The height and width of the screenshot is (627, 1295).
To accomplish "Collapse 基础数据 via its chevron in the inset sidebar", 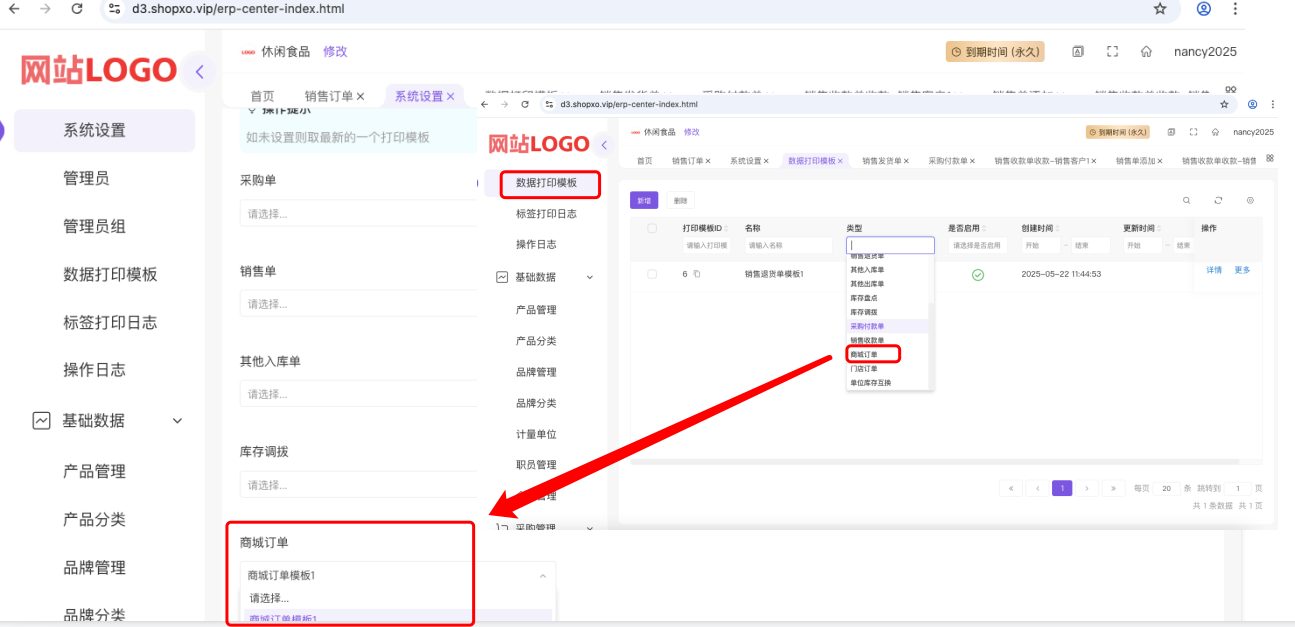I will [589, 277].
